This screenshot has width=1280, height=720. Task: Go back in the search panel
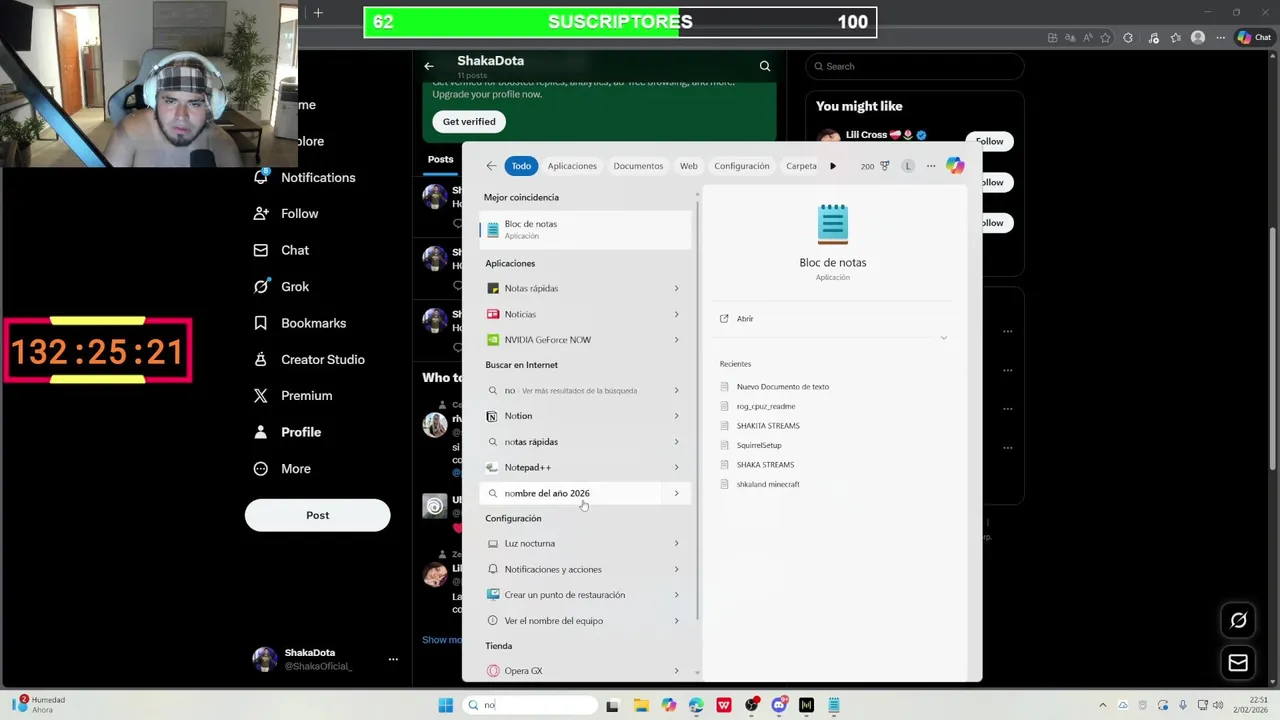[491, 166]
